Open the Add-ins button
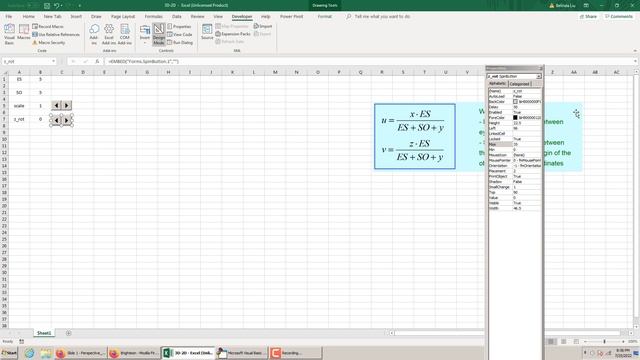 pos(94,34)
